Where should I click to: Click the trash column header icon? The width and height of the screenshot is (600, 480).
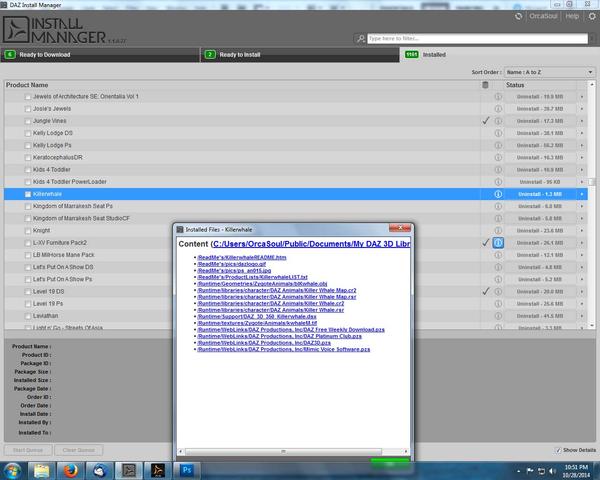pyautogui.click(x=485, y=85)
